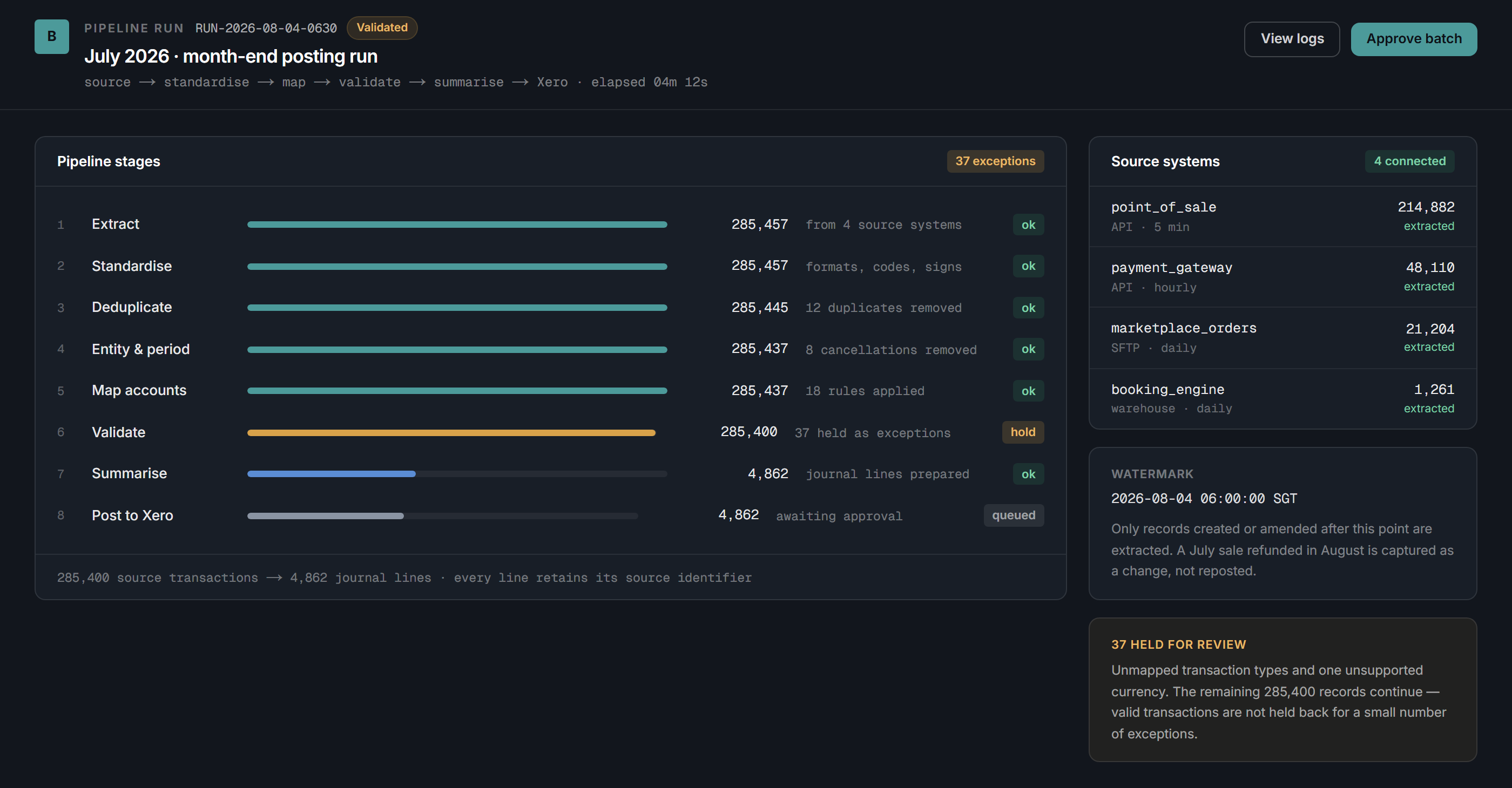1512x788 pixels.
Task: Click the ok status on Map accounts row
Action: 1028,391
